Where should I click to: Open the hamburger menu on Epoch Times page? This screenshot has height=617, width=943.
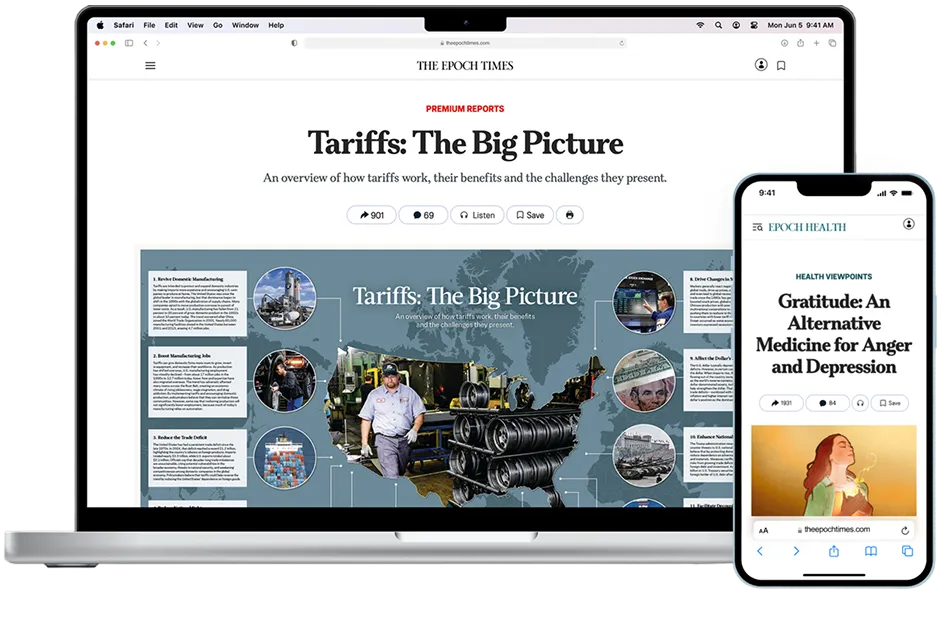point(150,66)
